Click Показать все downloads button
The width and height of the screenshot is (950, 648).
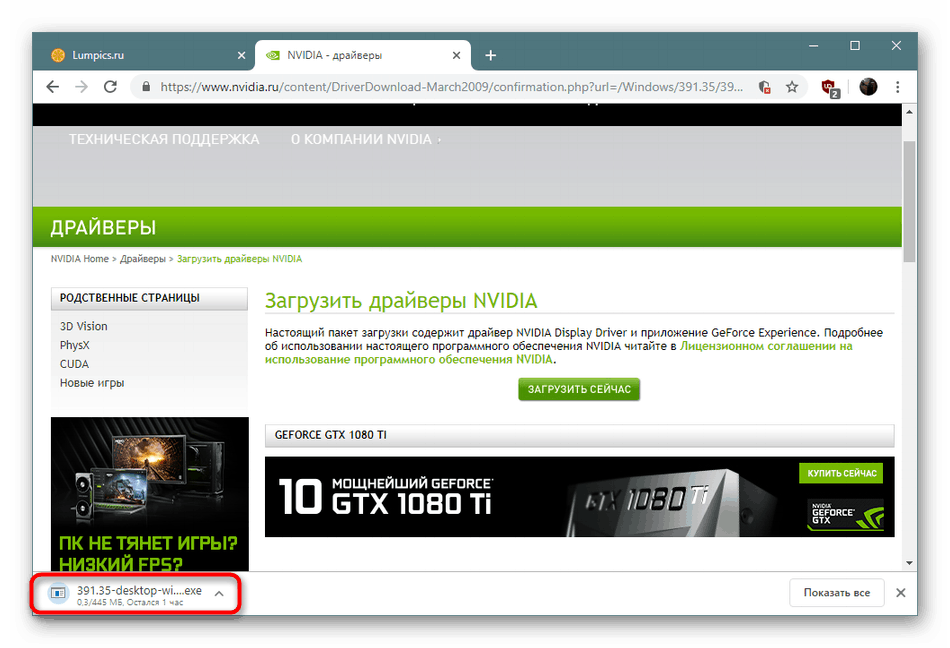tap(836, 593)
